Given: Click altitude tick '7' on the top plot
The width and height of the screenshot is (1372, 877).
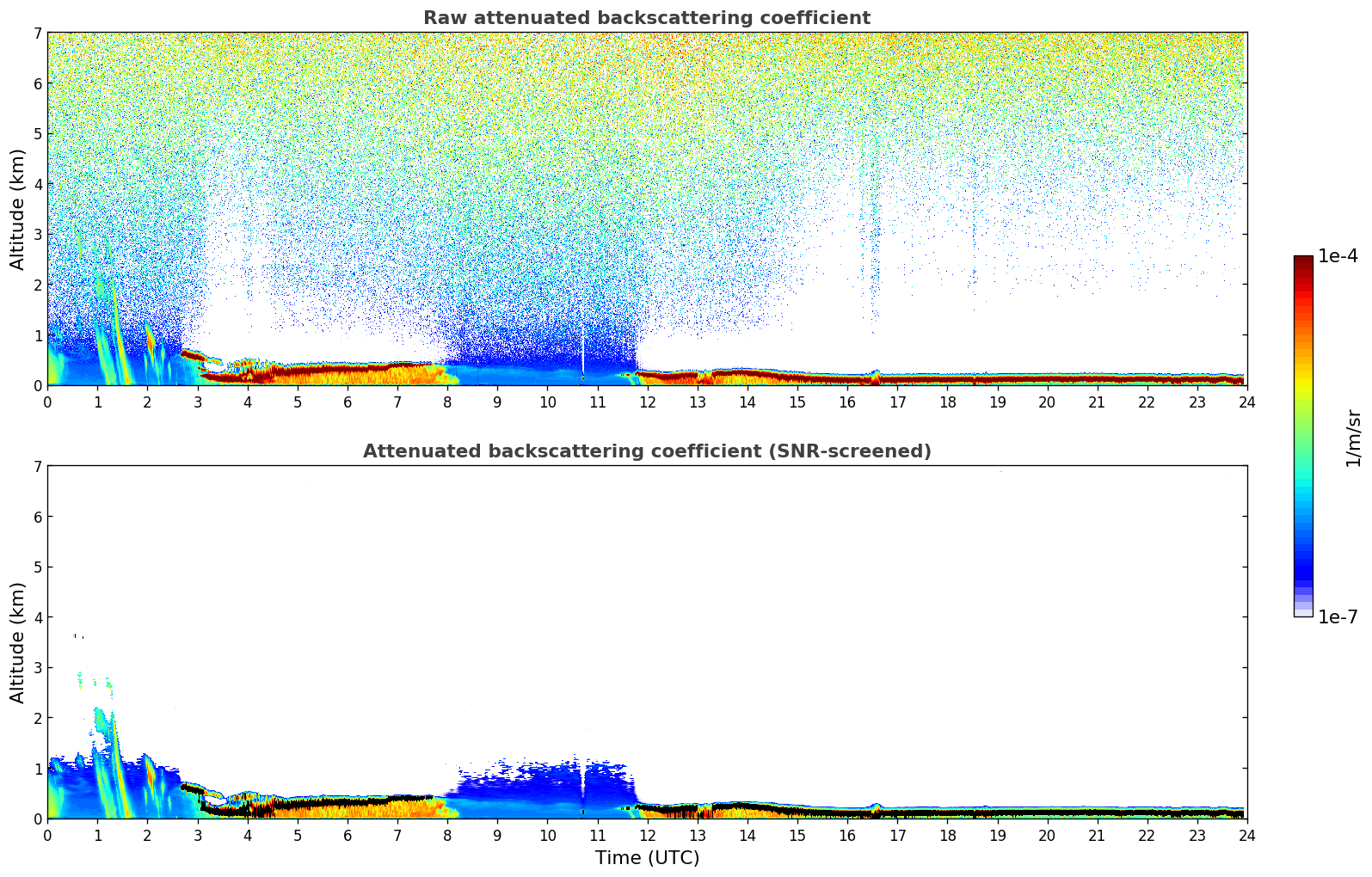Looking at the screenshot, I should [38, 33].
